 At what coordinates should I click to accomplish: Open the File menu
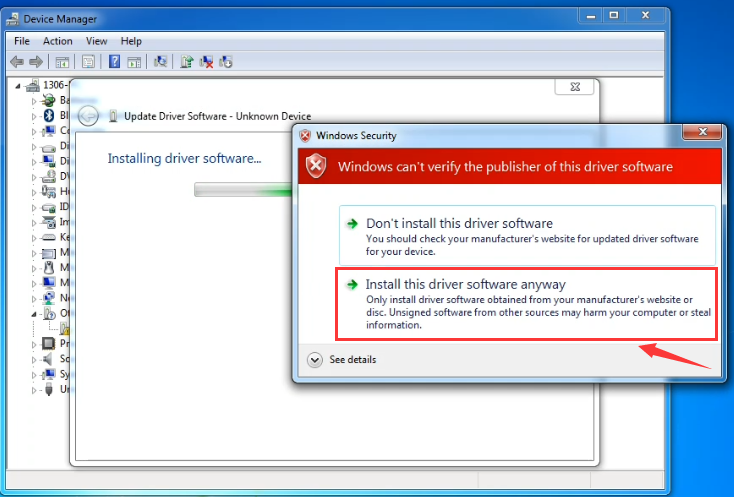[x=22, y=41]
